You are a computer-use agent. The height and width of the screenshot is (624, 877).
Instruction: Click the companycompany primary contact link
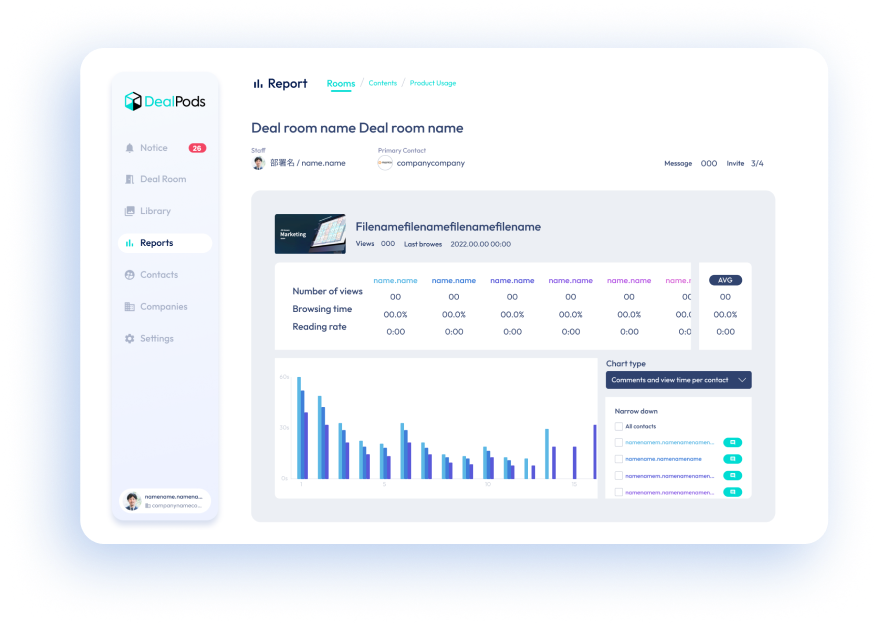(430, 163)
